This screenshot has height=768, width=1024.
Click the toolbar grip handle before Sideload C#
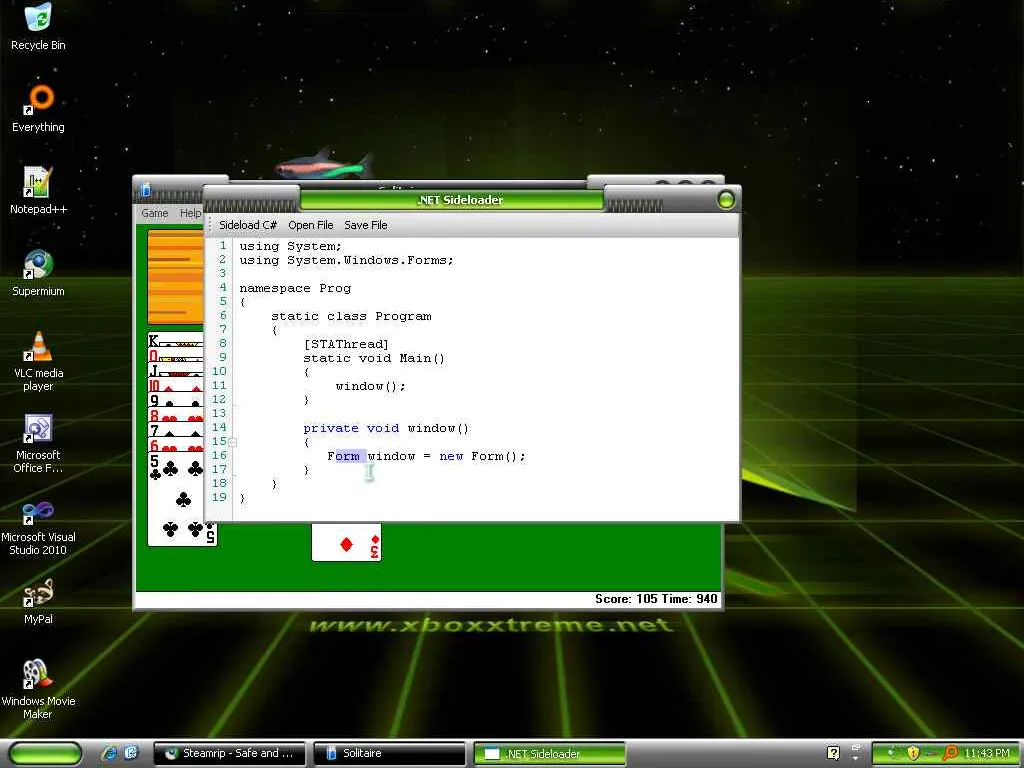[210, 225]
